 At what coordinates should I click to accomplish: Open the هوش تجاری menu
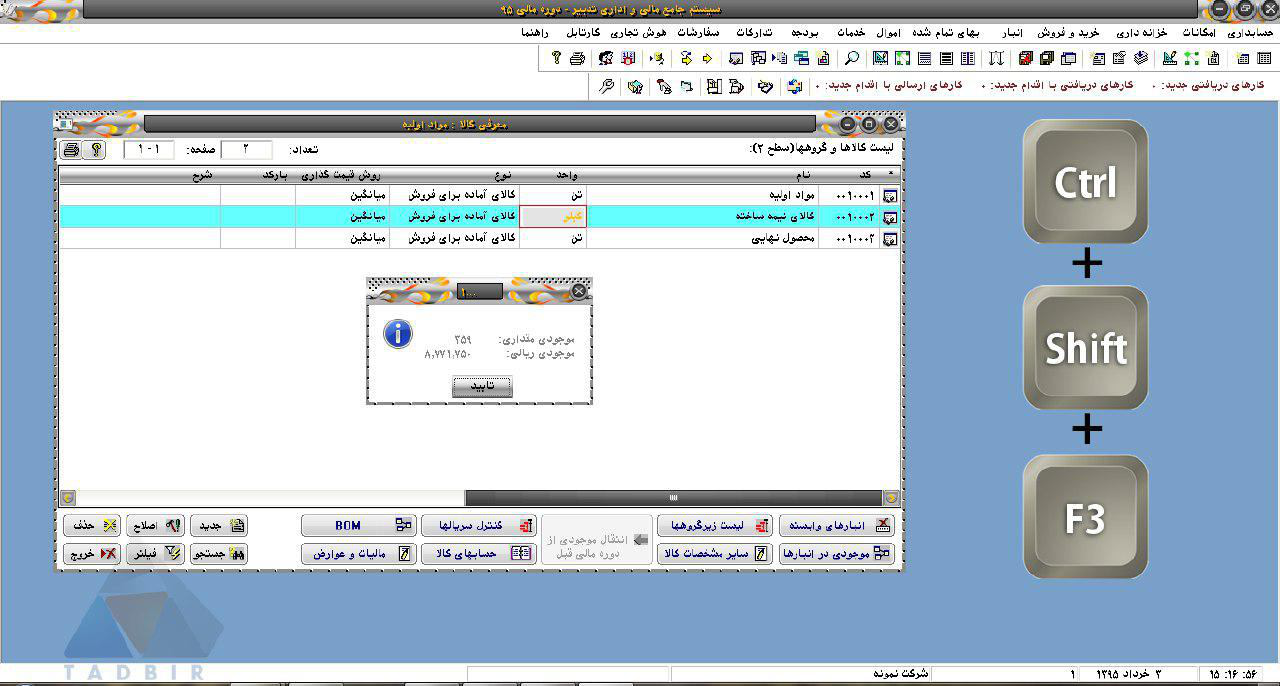(x=639, y=32)
